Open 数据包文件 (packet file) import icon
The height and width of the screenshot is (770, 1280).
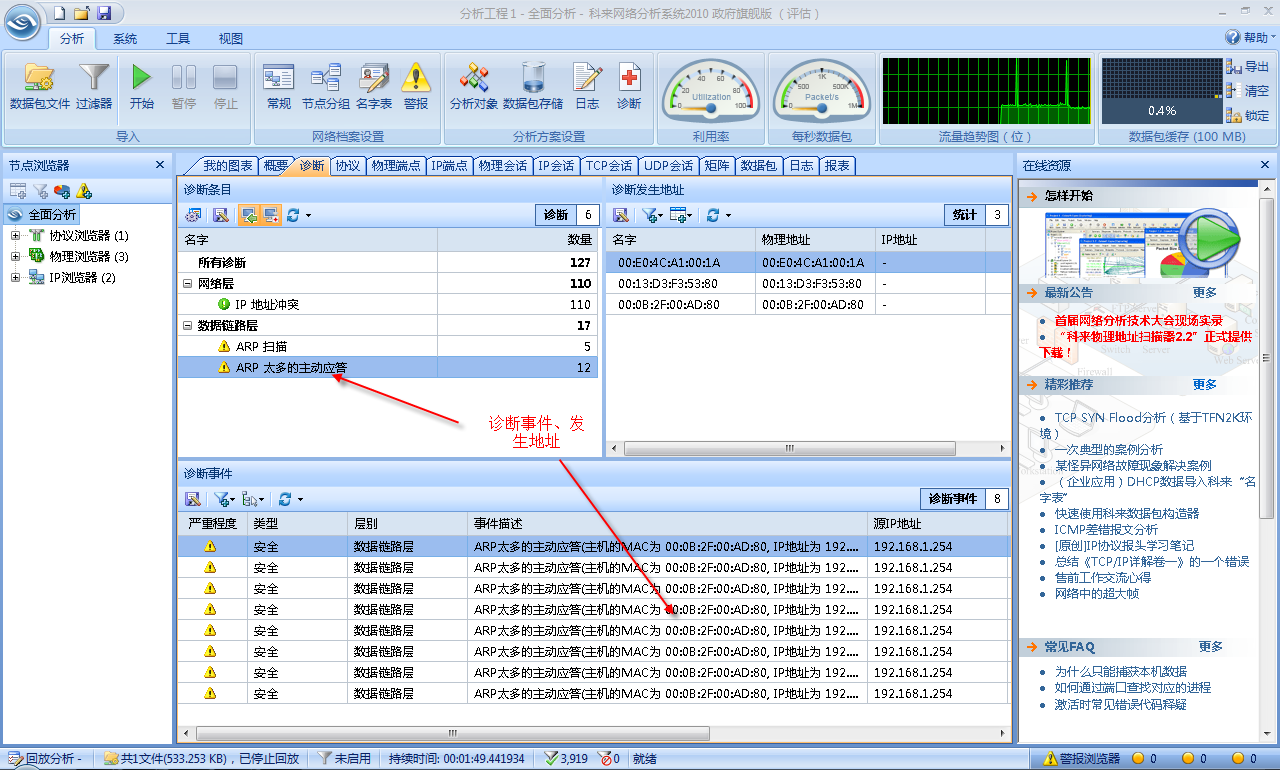click(39, 79)
